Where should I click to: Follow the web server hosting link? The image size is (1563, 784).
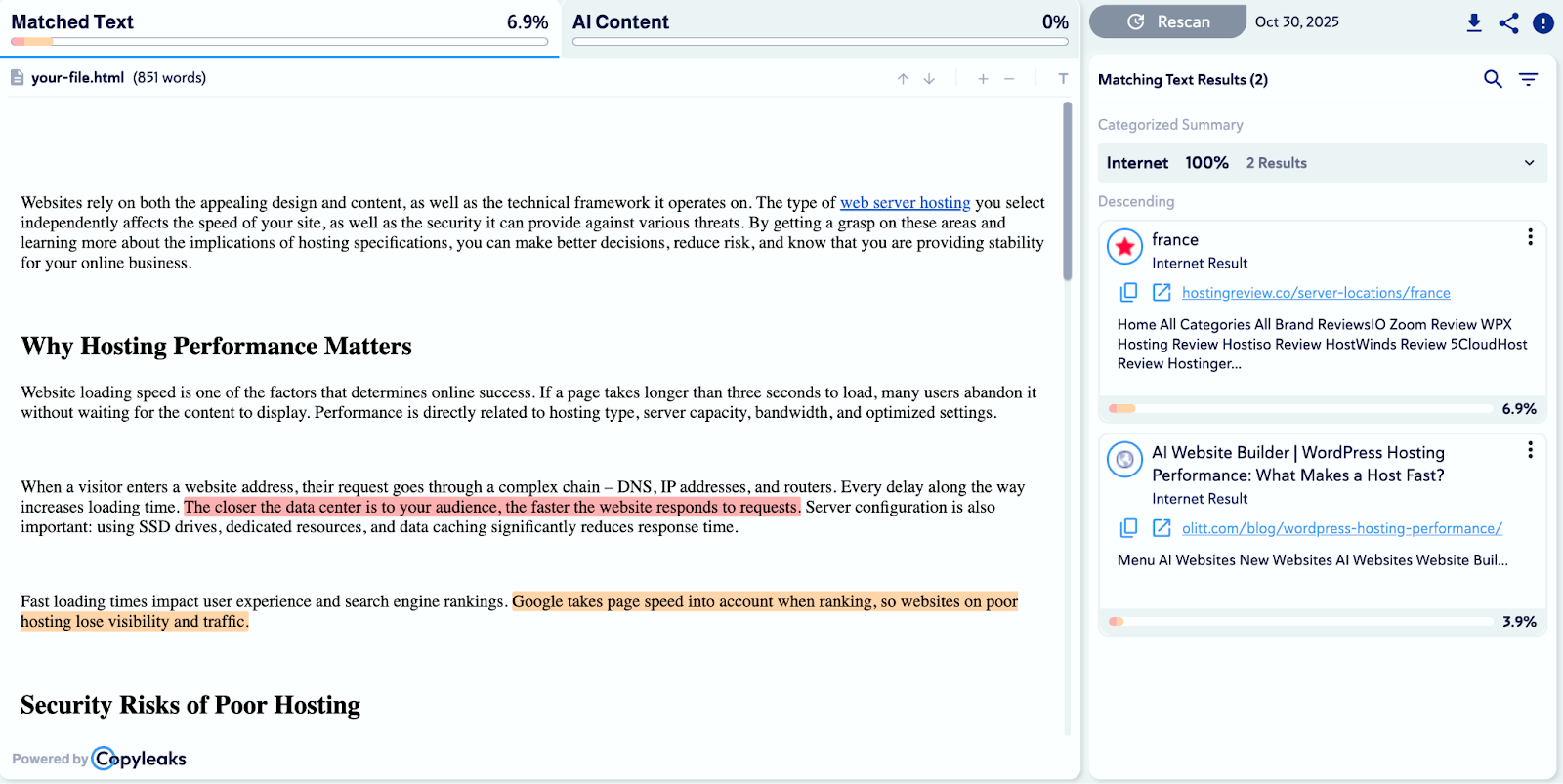pos(905,203)
